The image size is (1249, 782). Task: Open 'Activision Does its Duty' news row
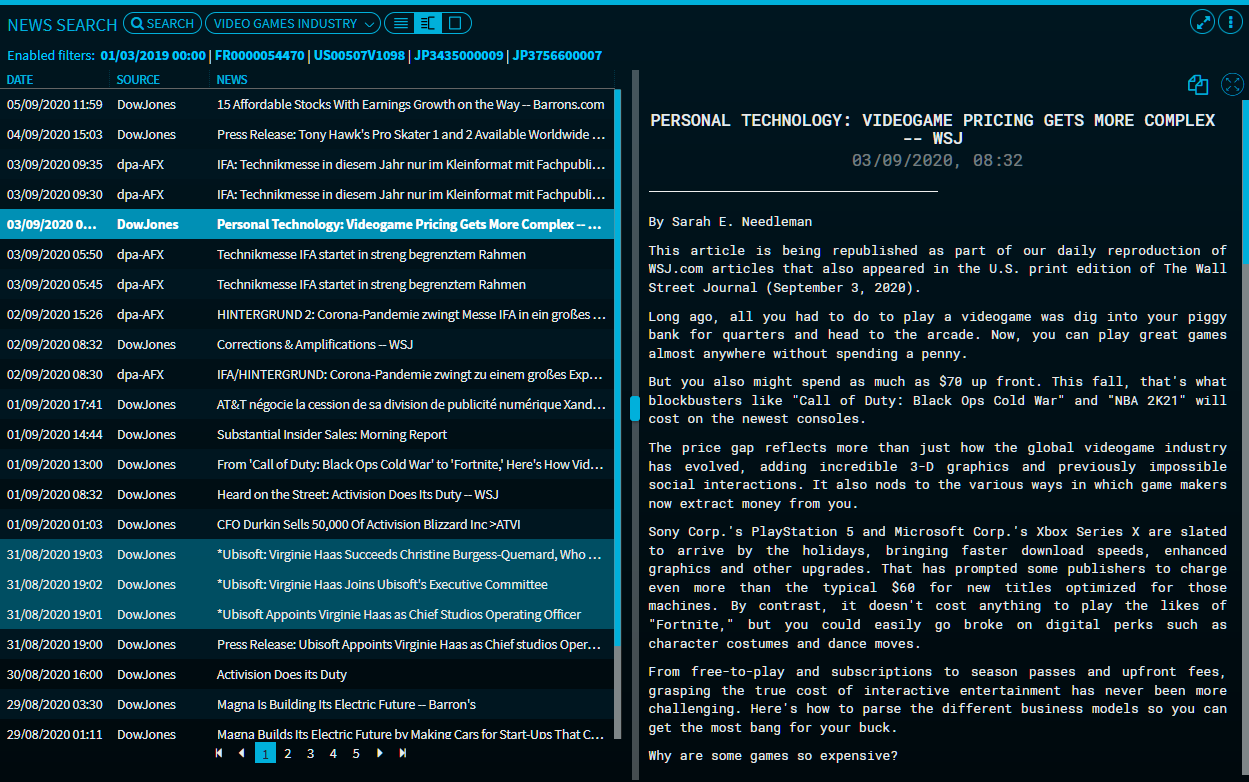click(x=282, y=674)
